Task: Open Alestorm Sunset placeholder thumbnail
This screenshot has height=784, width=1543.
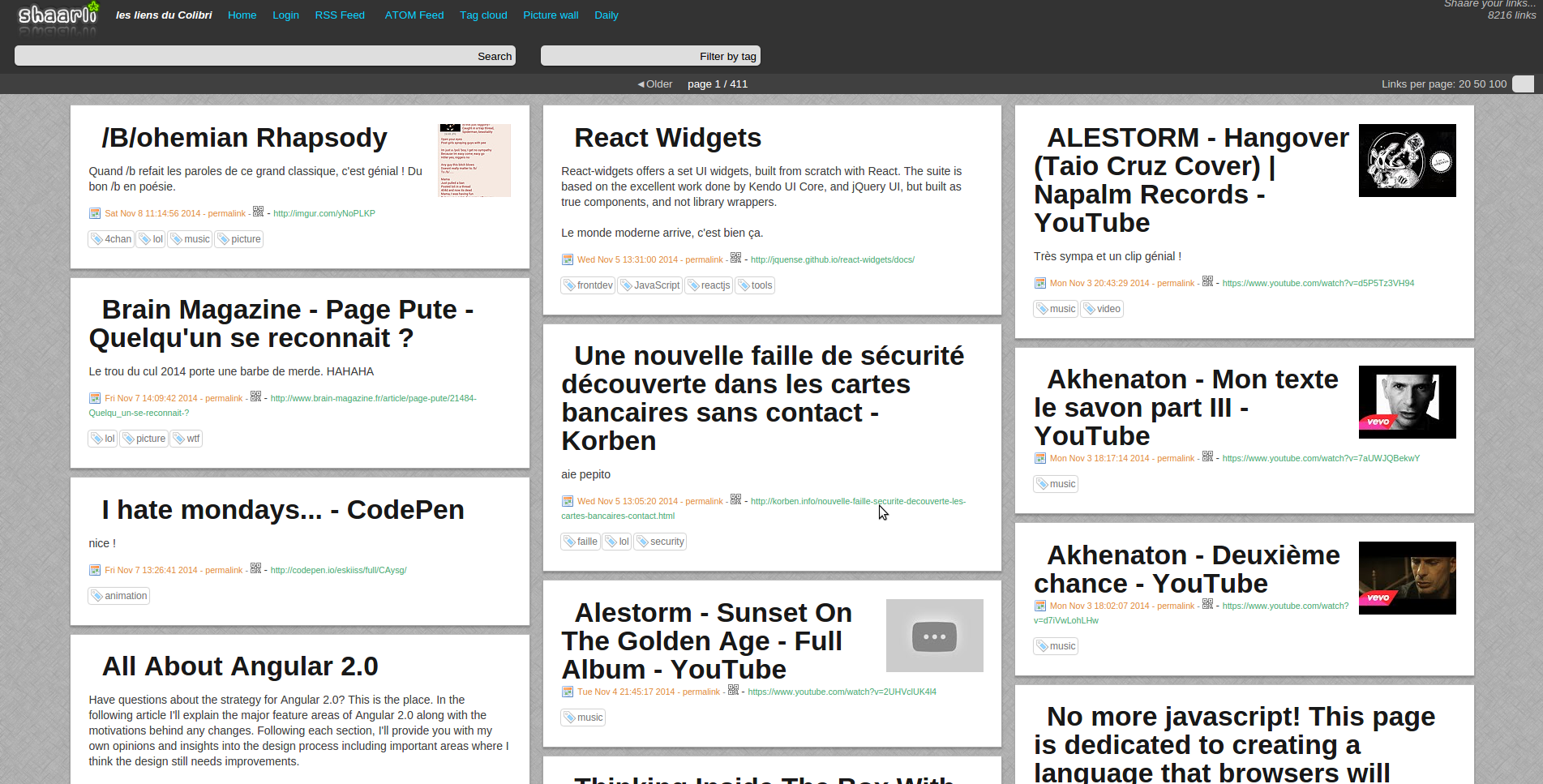Action: click(x=934, y=636)
